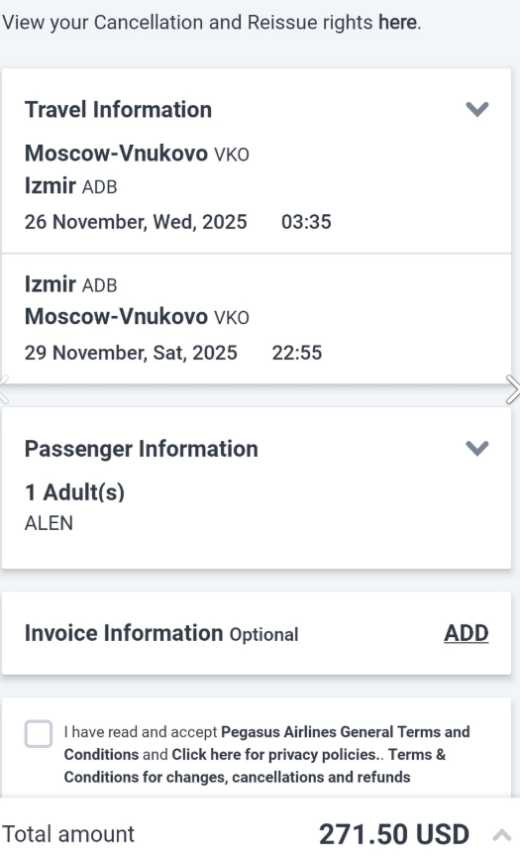
Task: Open Pegasus Airlines General Terms and Conditions
Action: tap(267, 743)
